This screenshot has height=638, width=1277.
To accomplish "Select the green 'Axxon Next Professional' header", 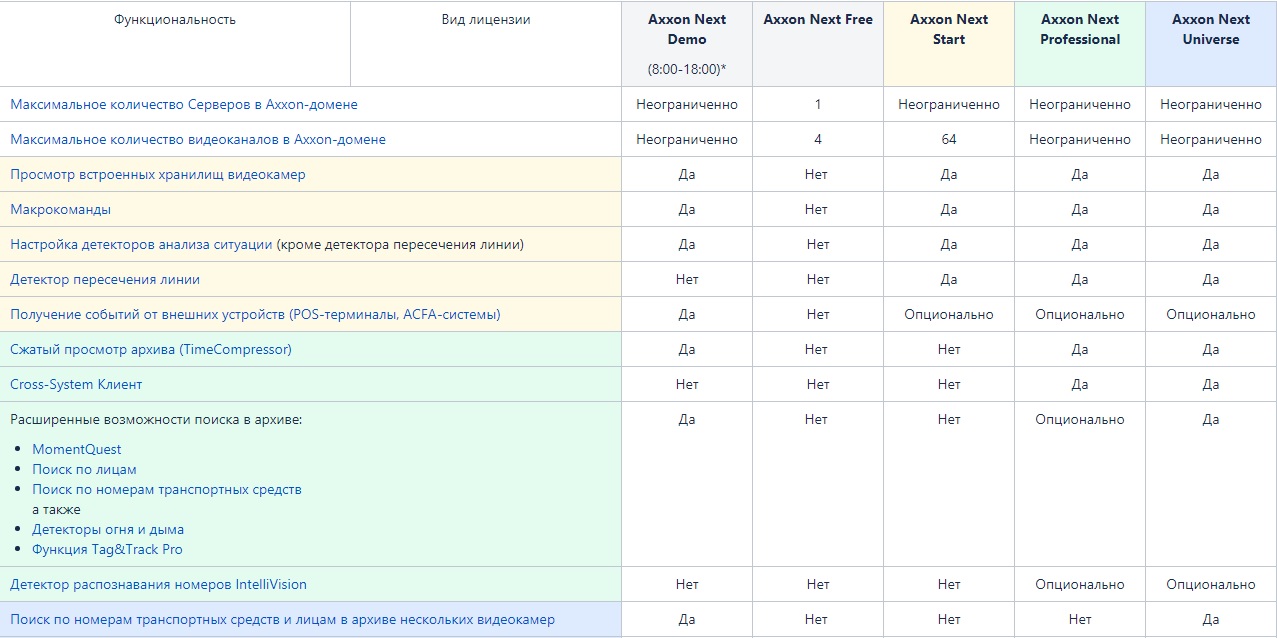I will [1080, 30].
